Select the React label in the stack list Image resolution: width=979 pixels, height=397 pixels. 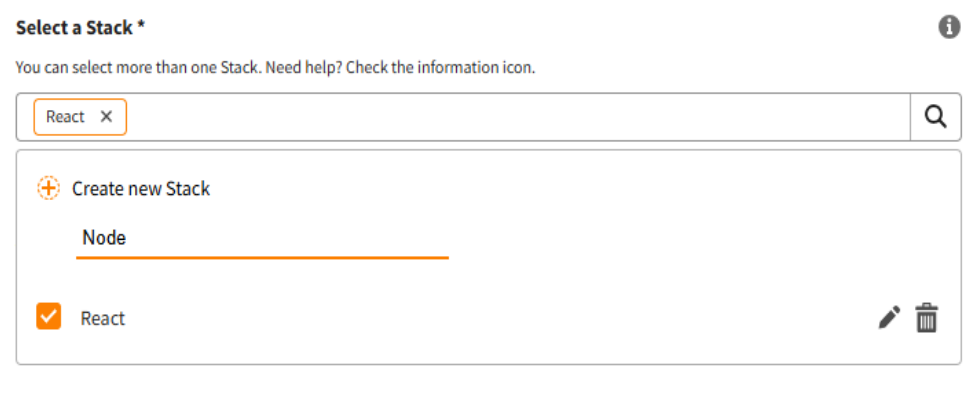103,318
